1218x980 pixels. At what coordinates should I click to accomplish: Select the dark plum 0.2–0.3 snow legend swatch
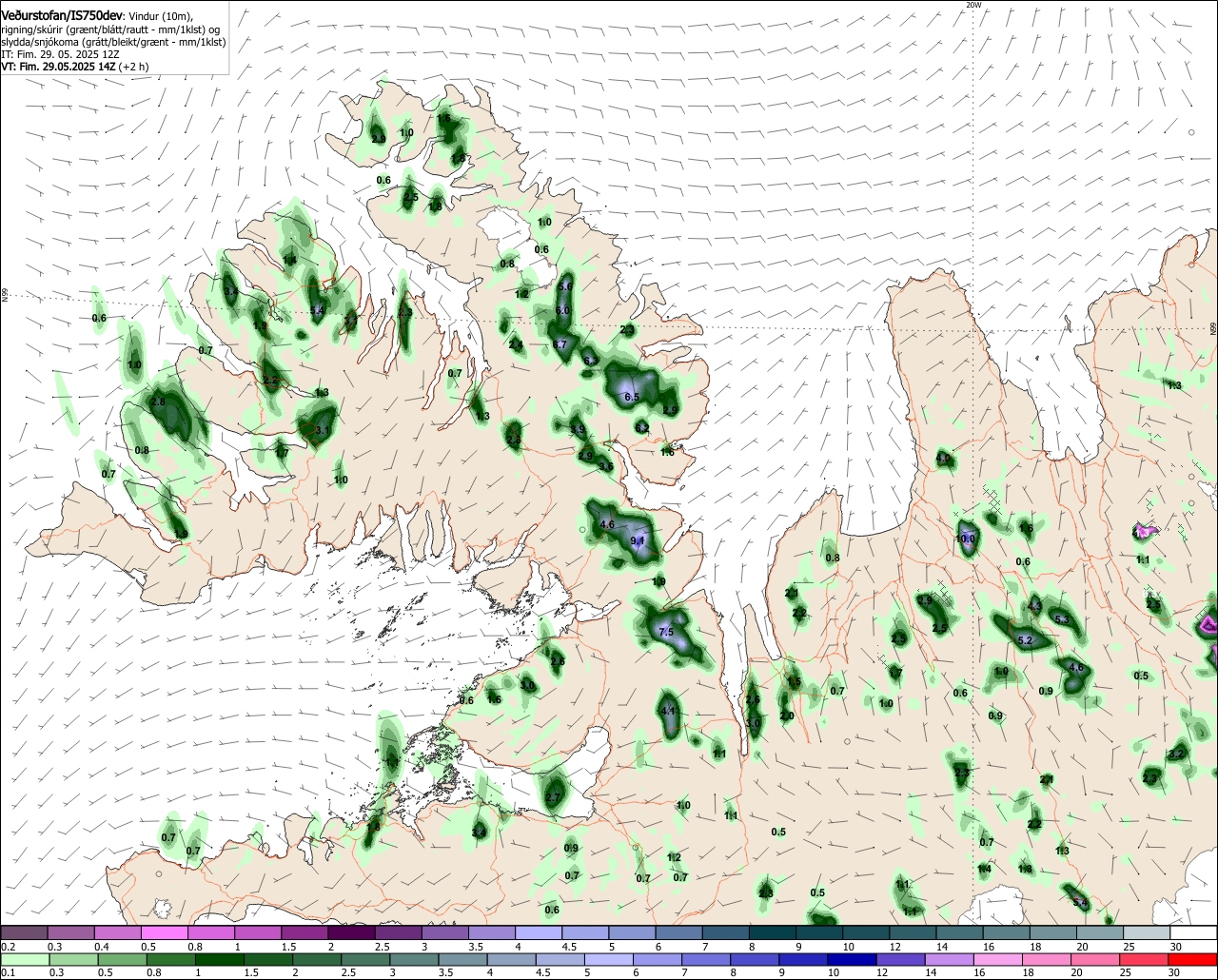click(x=24, y=933)
